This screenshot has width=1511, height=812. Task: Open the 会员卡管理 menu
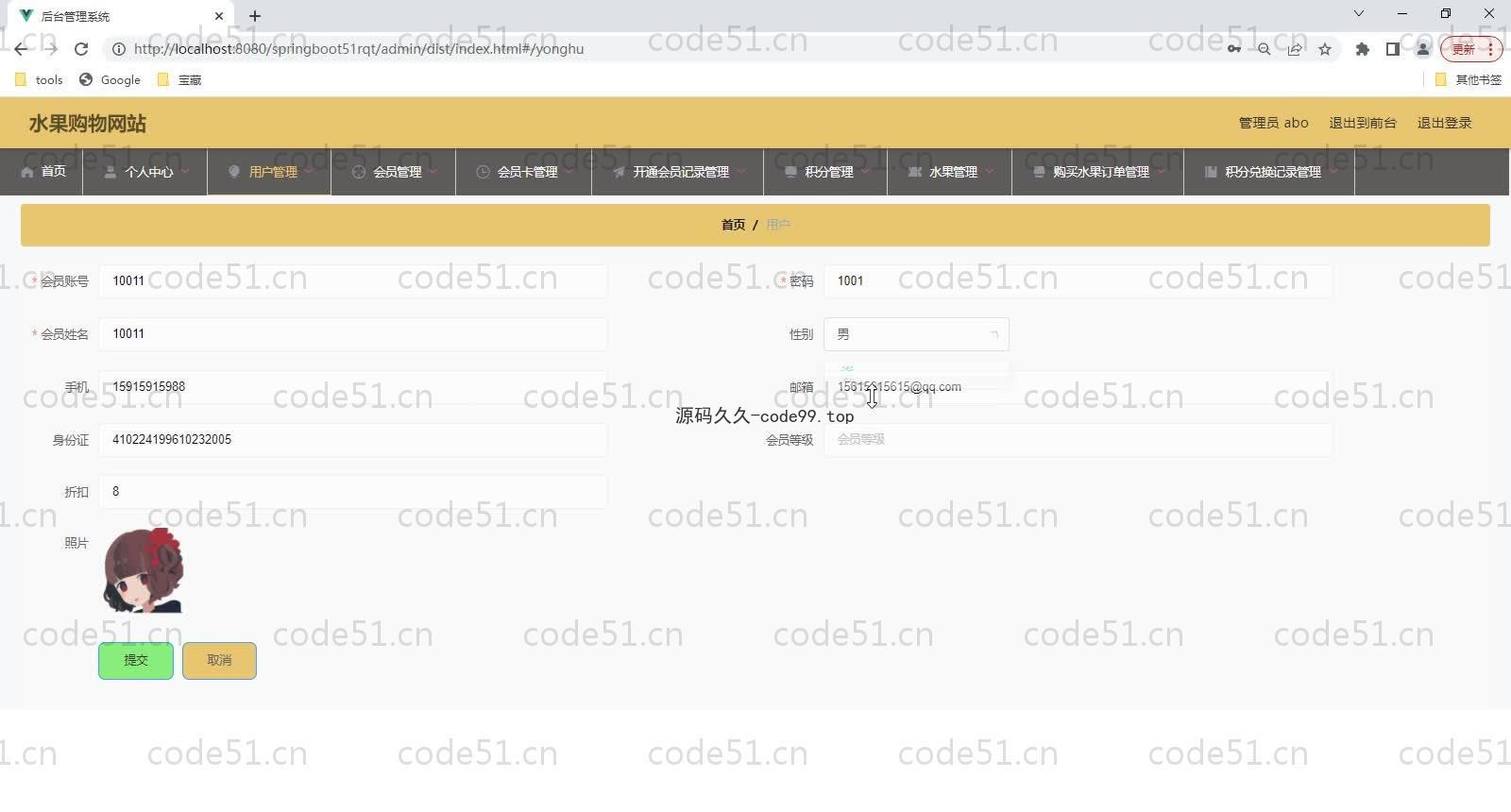tap(524, 172)
